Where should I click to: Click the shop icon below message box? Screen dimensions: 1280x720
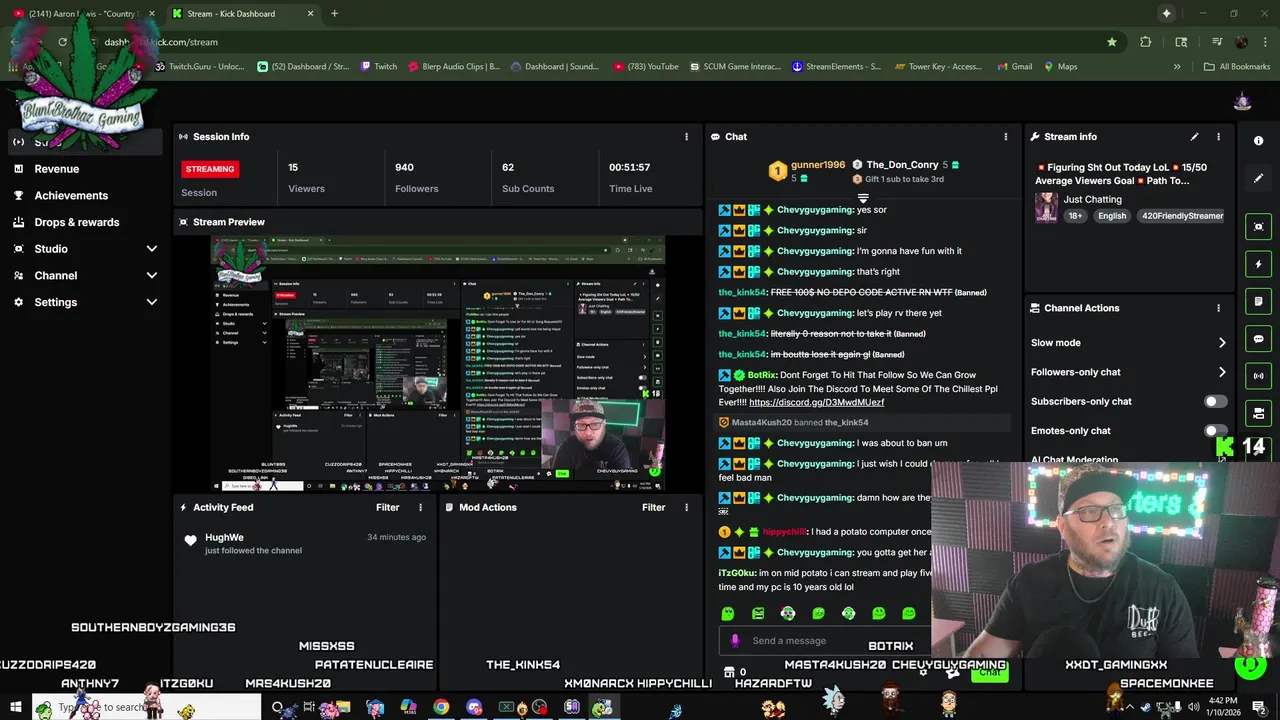729,672
